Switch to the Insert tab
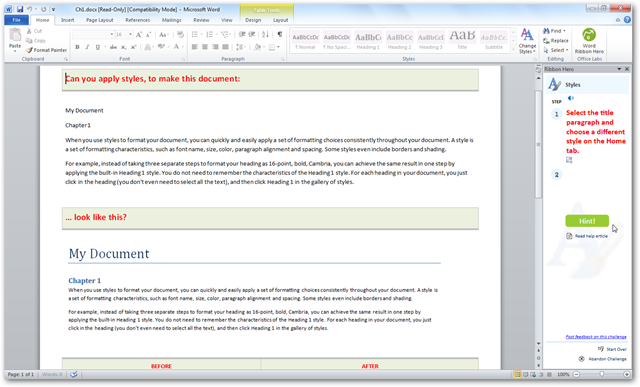 [67, 20]
